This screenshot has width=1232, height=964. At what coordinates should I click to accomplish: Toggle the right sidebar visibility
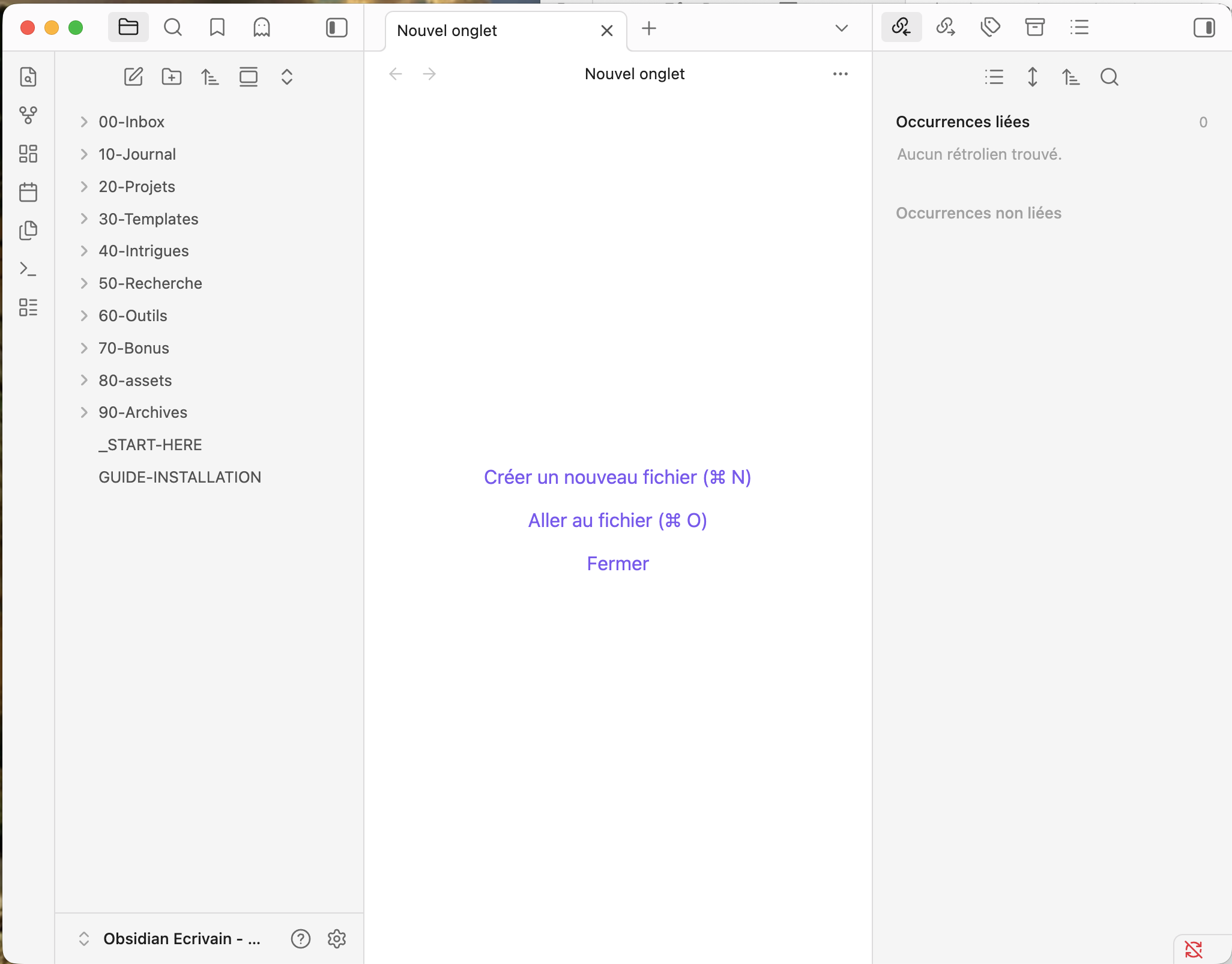coord(1204,28)
